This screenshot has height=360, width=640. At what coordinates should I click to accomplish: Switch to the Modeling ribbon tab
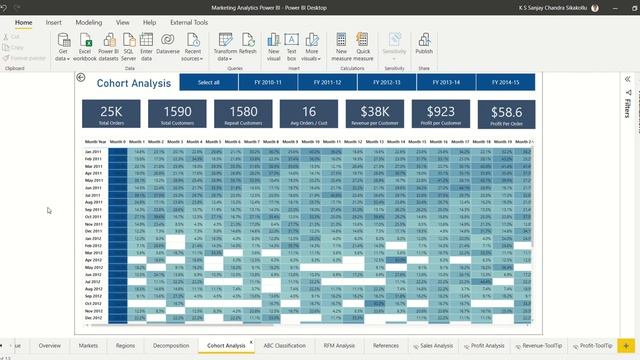click(89, 22)
